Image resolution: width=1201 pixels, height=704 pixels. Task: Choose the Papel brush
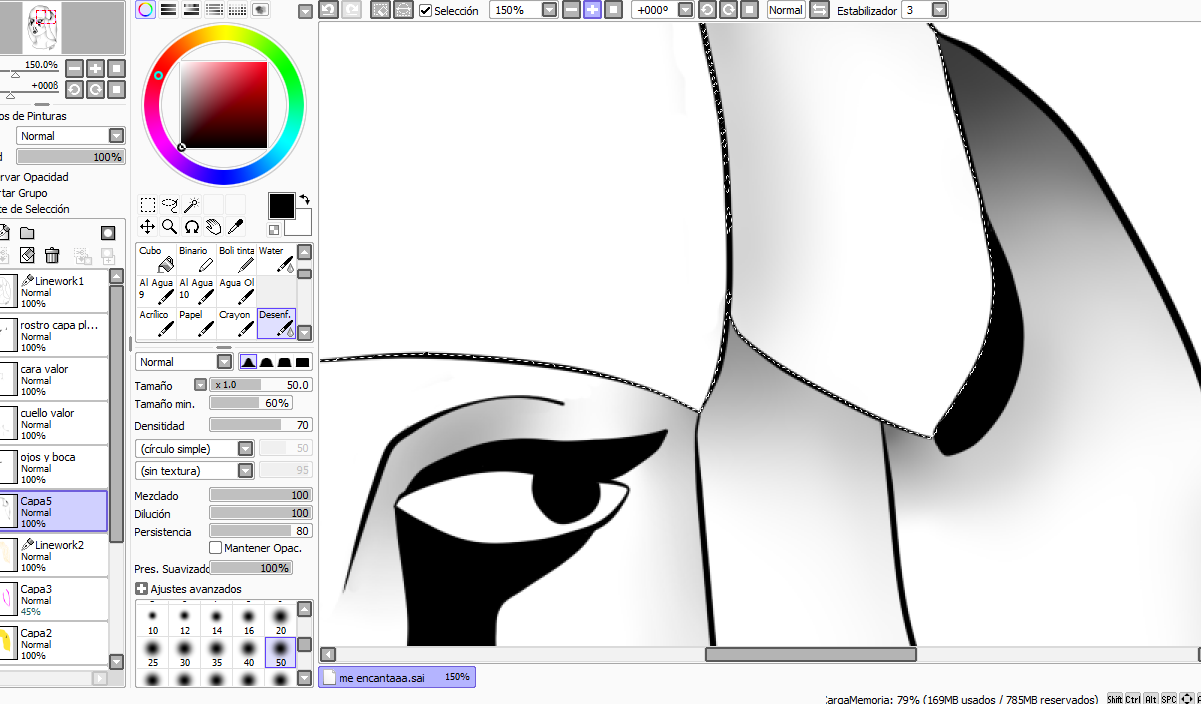pyautogui.click(x=196, y=323)
